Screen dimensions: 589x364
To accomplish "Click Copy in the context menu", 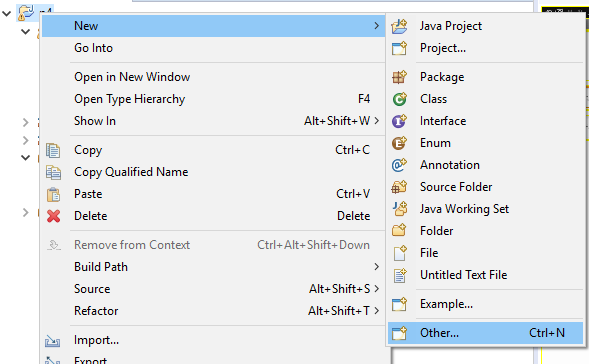I will click(x=213, y=150).
